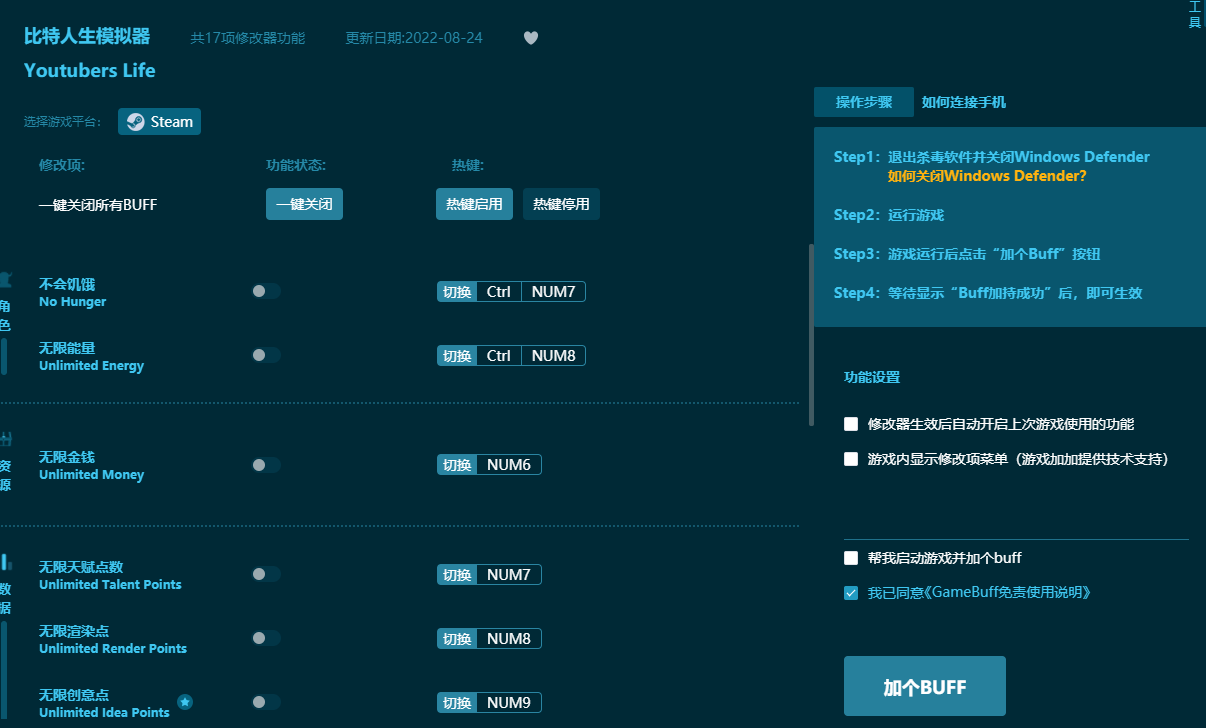
Task: Toggle Unlimited Energy switch
Action: (266, 355)
